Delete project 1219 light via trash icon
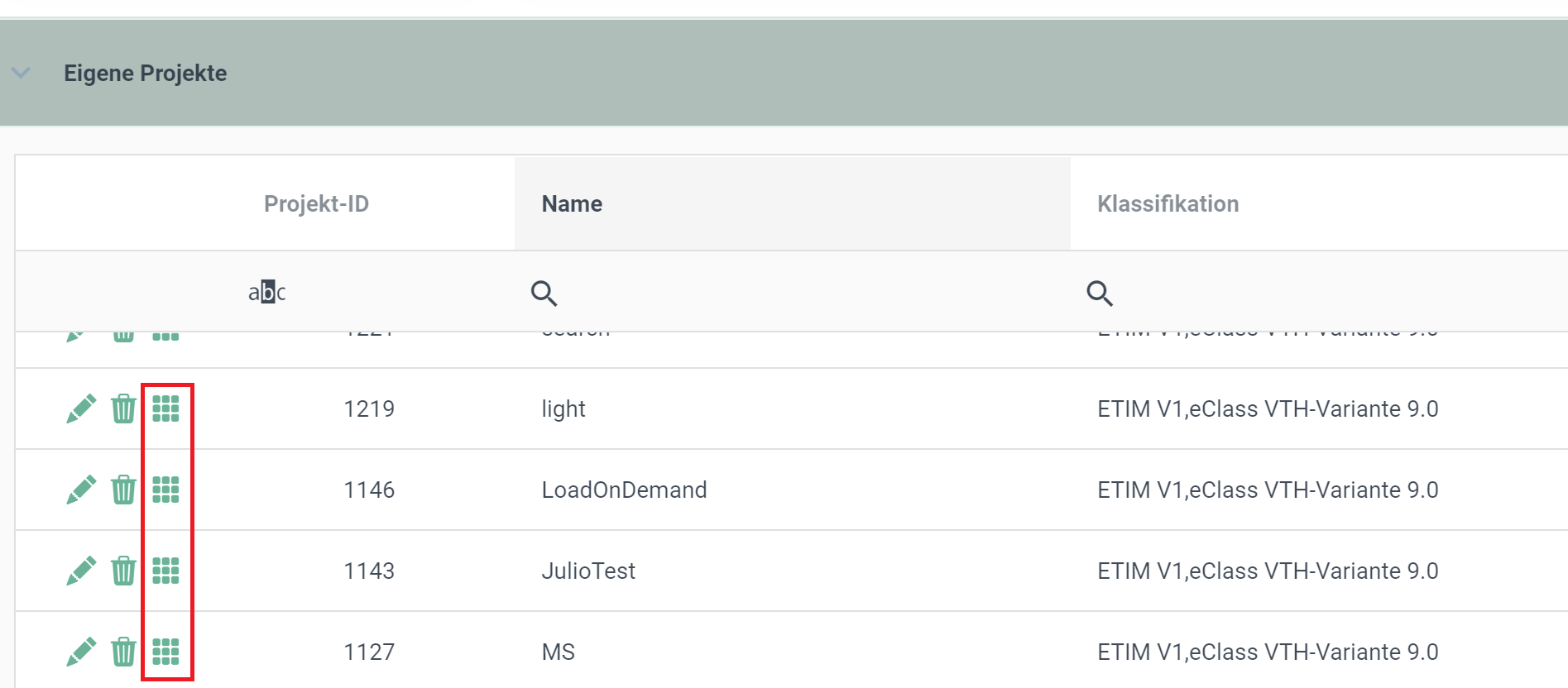The image size is (1568, 688). click(x=123, y=408)
